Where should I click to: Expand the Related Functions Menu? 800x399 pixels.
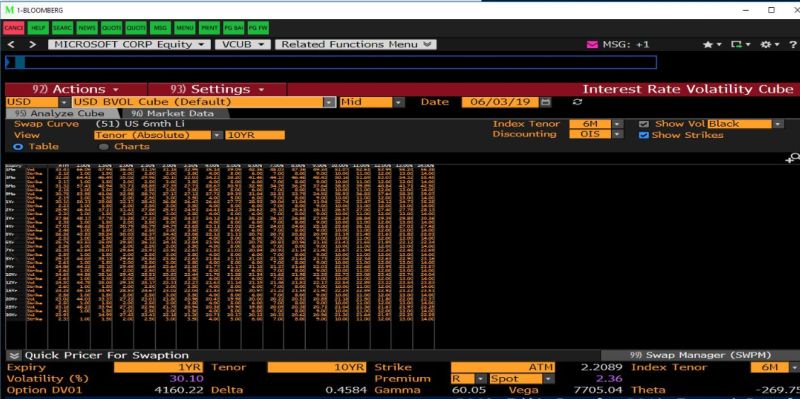[356, 45]
